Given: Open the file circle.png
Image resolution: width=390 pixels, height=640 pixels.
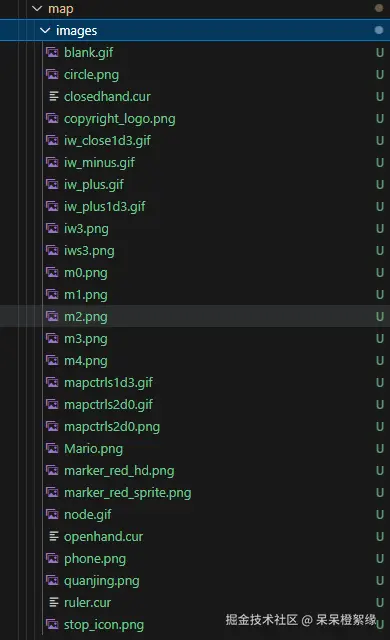Looking at the screenshot, I should 91,75.
